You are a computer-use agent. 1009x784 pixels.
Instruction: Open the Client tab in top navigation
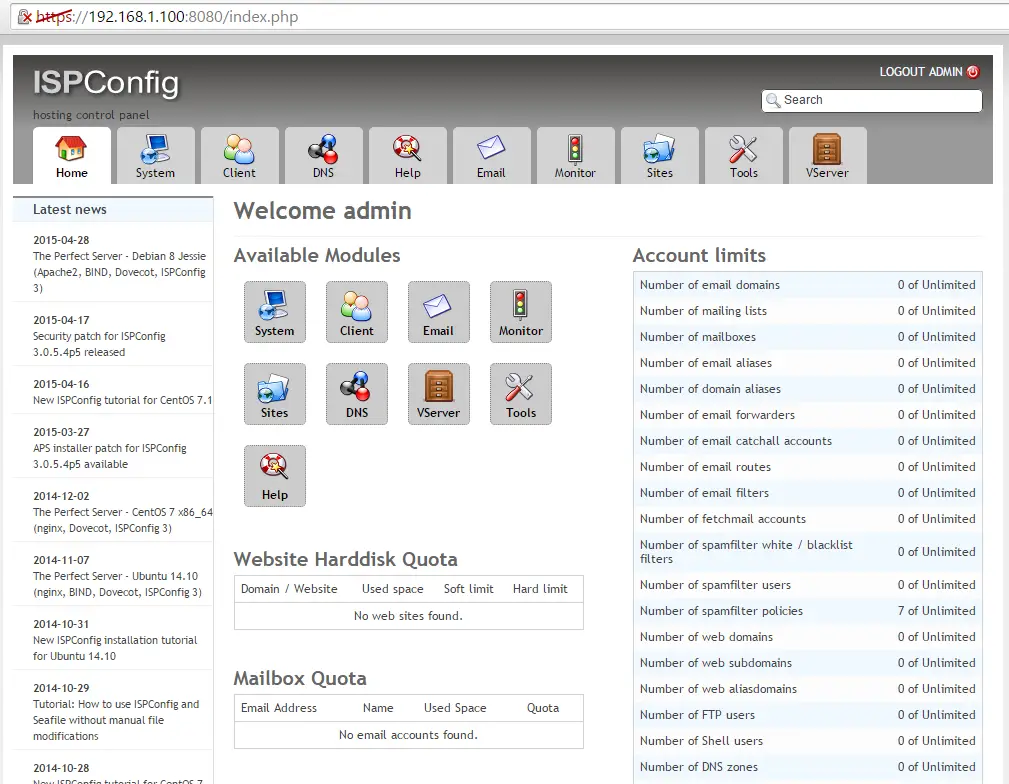point(239,156)
